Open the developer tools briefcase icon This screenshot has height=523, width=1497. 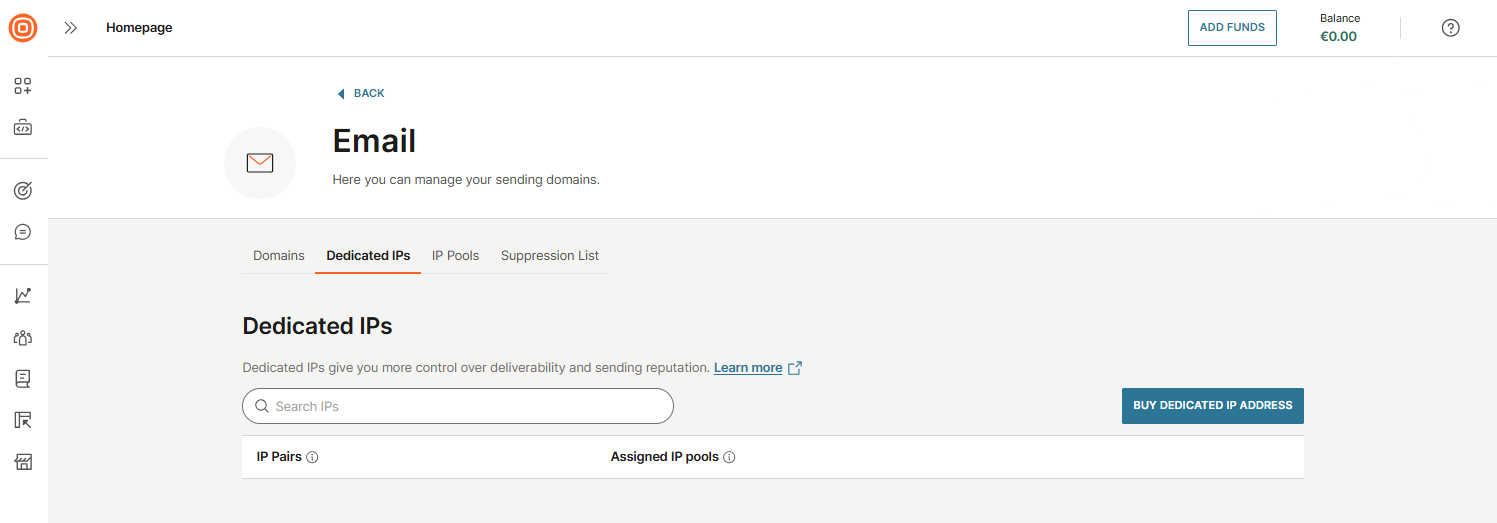click(x=23, y=128)
